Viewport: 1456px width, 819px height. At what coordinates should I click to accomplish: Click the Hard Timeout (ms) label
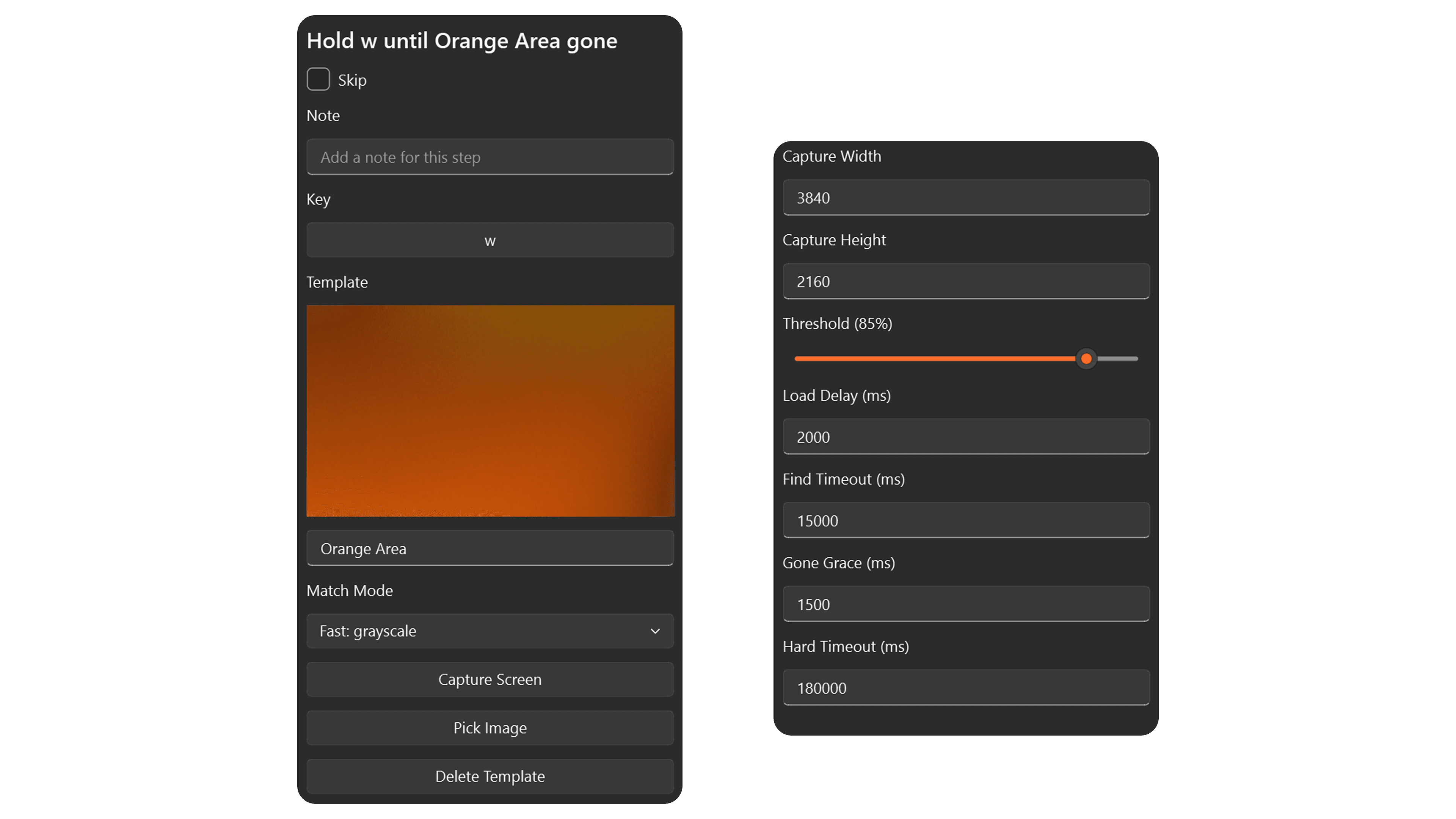[846, 646]
